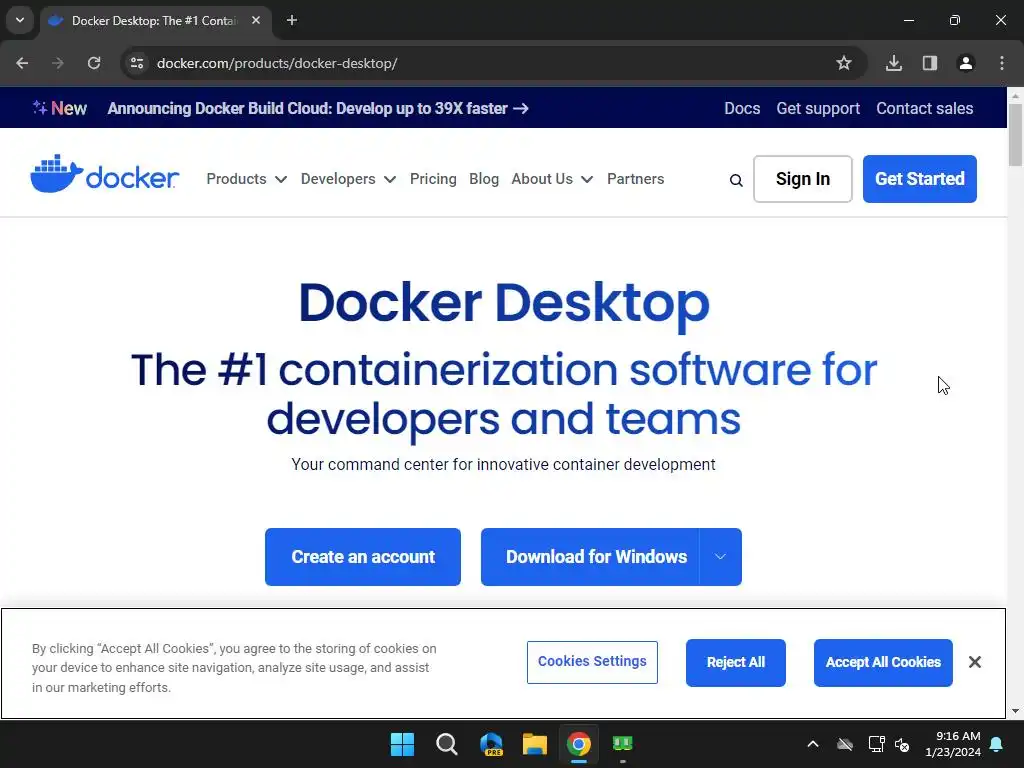Open notifications bell in taskbar
Viewport: 1024px width, 768px height.
[x=997, y=744]
